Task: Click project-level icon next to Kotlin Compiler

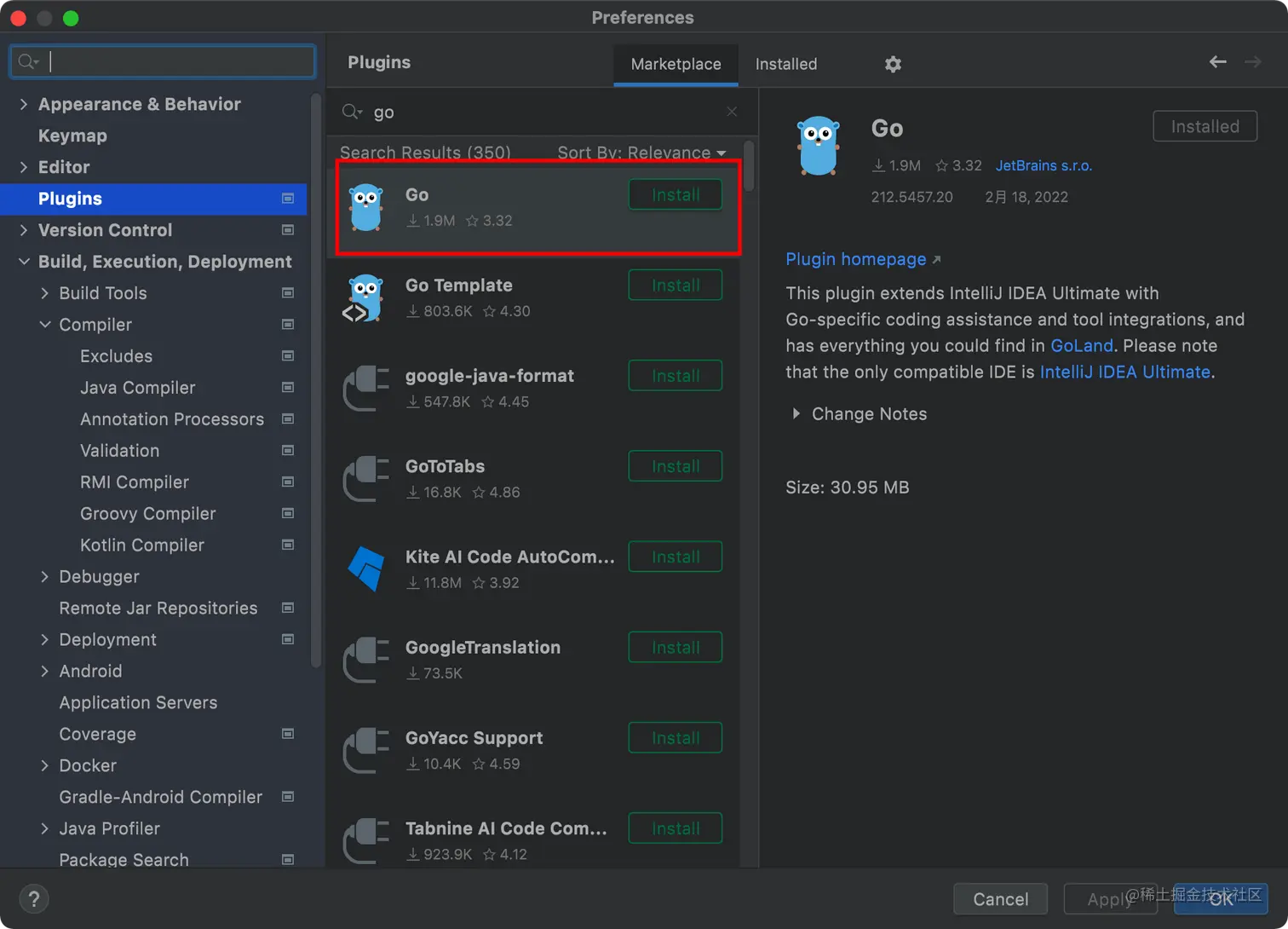Action: pyautogui.click(x=288, y=545)
